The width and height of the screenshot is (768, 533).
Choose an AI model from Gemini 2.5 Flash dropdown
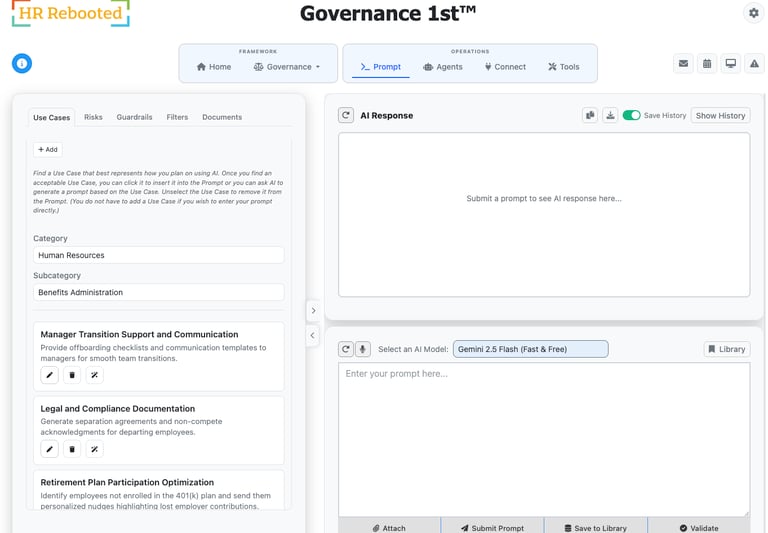pos(530,349)
